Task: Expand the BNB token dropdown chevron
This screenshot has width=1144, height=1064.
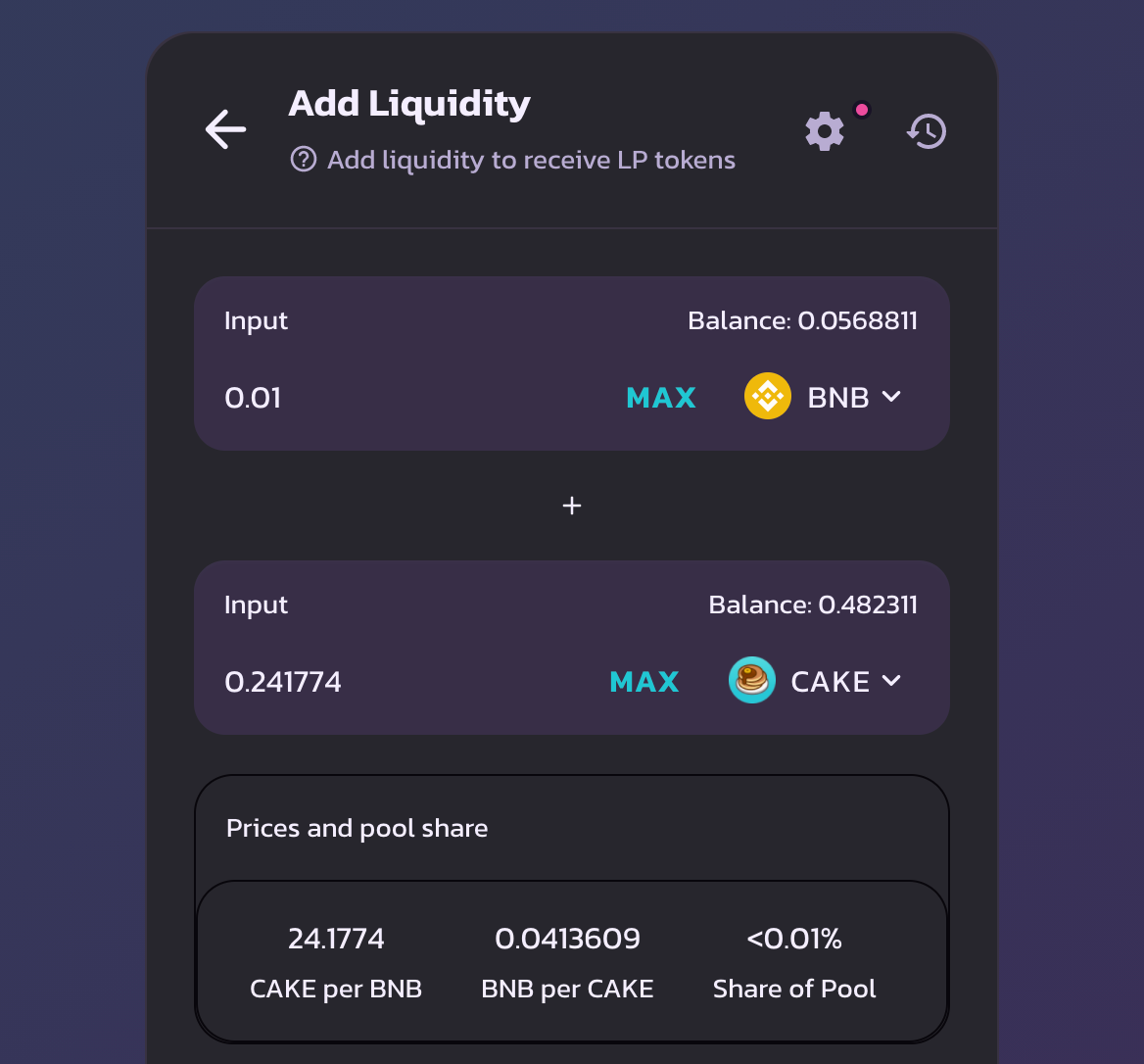Action: (891, 396)
